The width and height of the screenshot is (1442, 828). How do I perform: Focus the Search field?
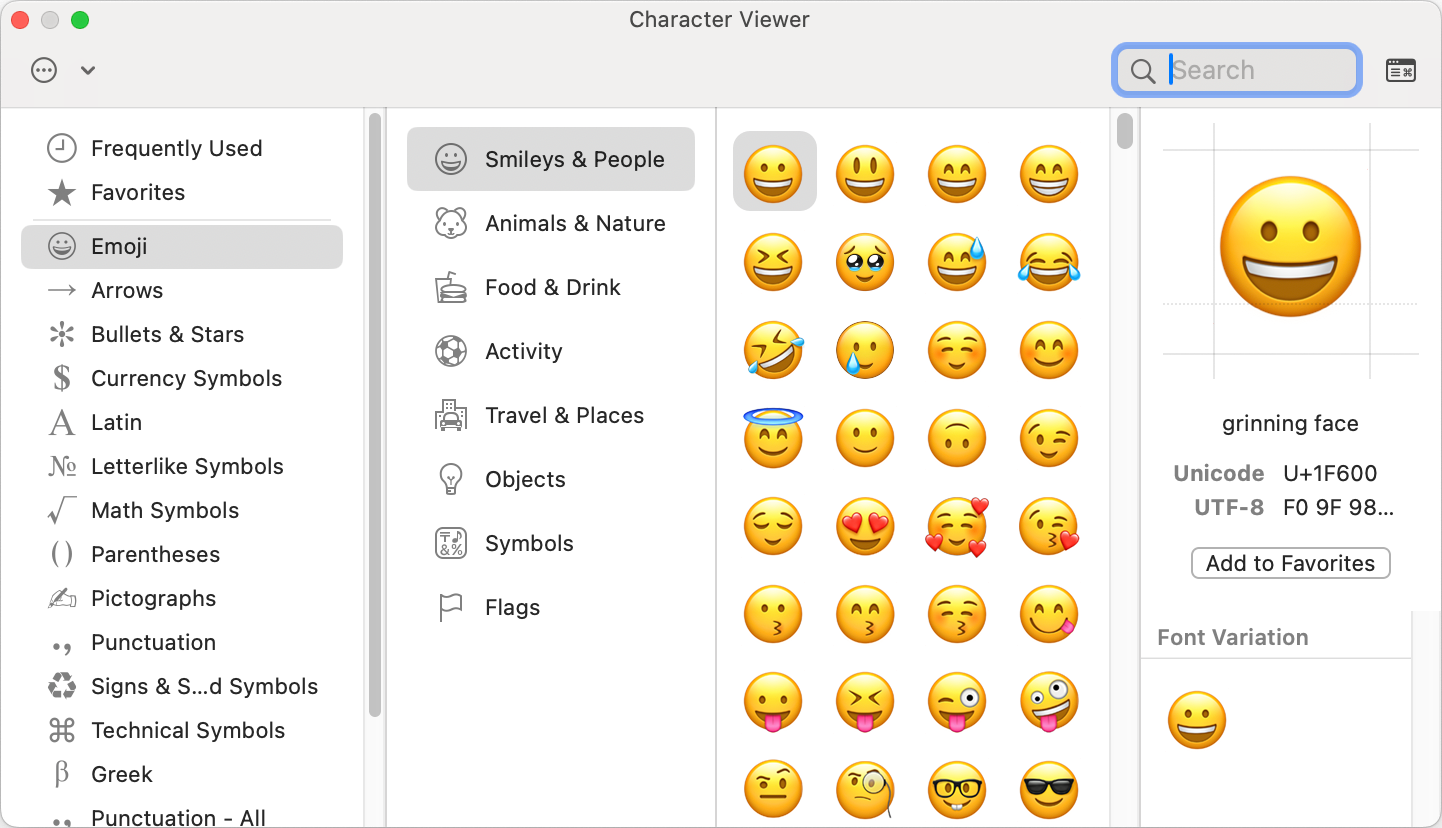tap(1238, 70)
